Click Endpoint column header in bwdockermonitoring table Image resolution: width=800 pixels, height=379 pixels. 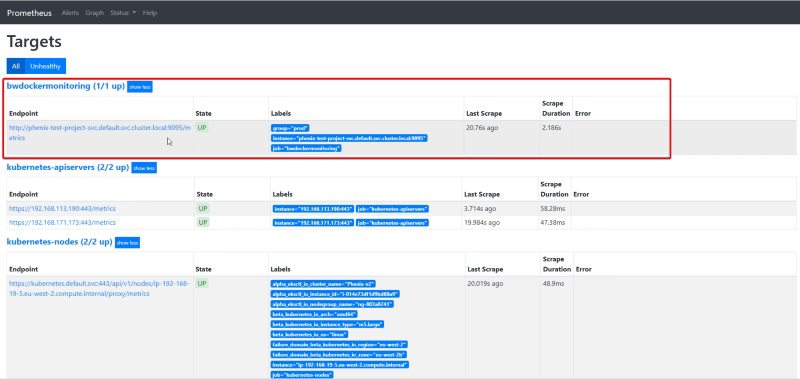click(23, 114)
